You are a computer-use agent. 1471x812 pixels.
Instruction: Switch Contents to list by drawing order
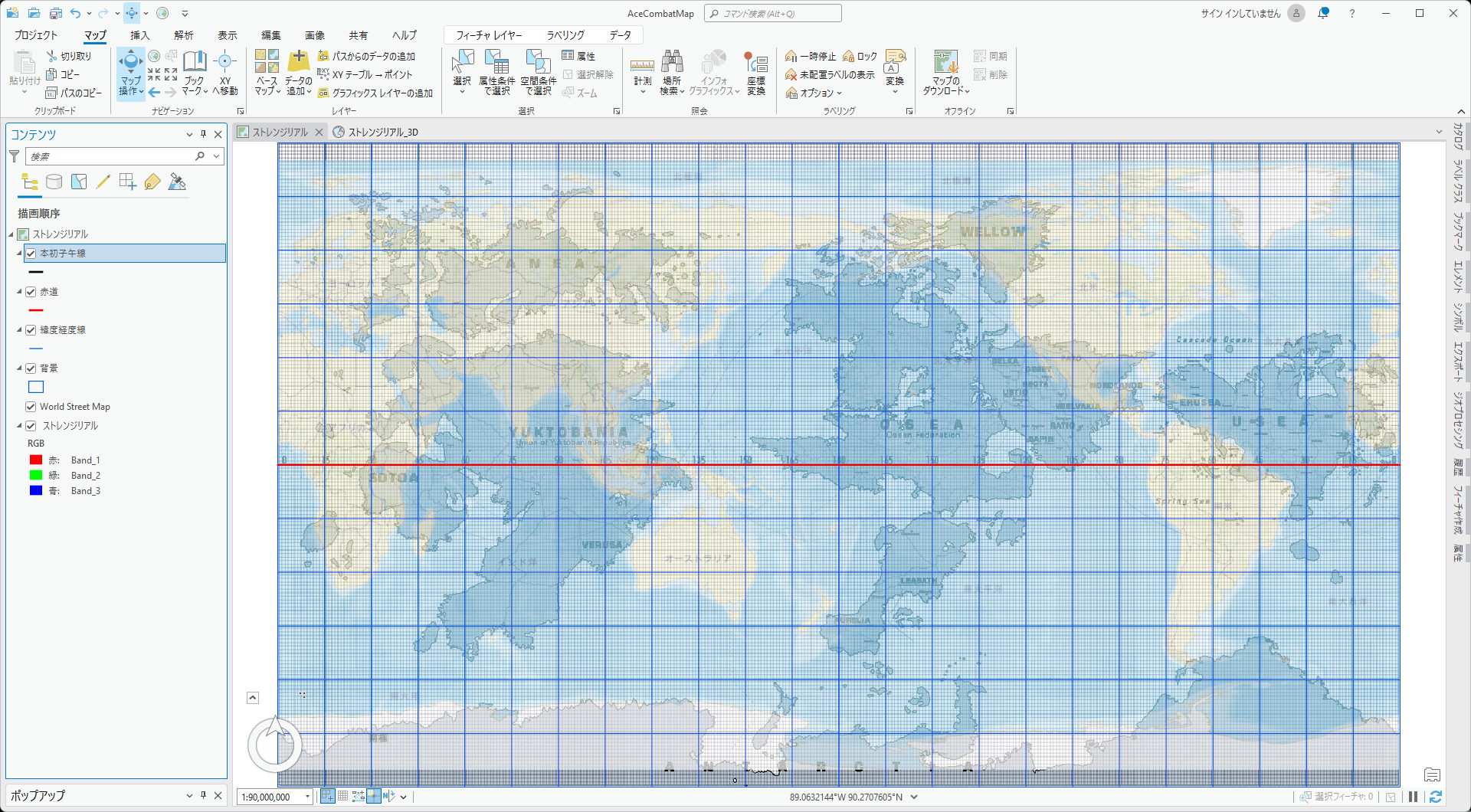(30, 182)
